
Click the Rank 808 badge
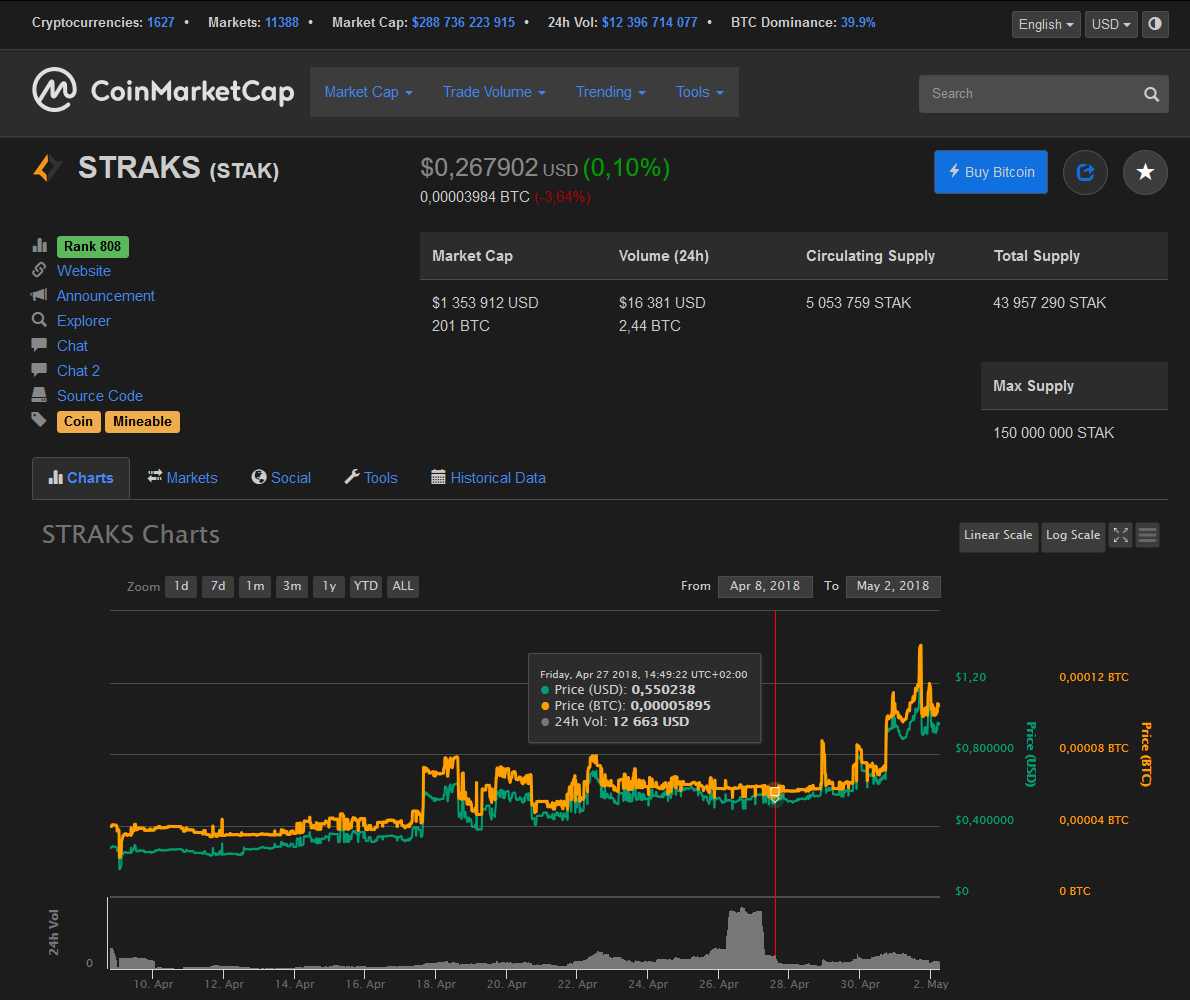pyautogui.click(x=93, y=247)
